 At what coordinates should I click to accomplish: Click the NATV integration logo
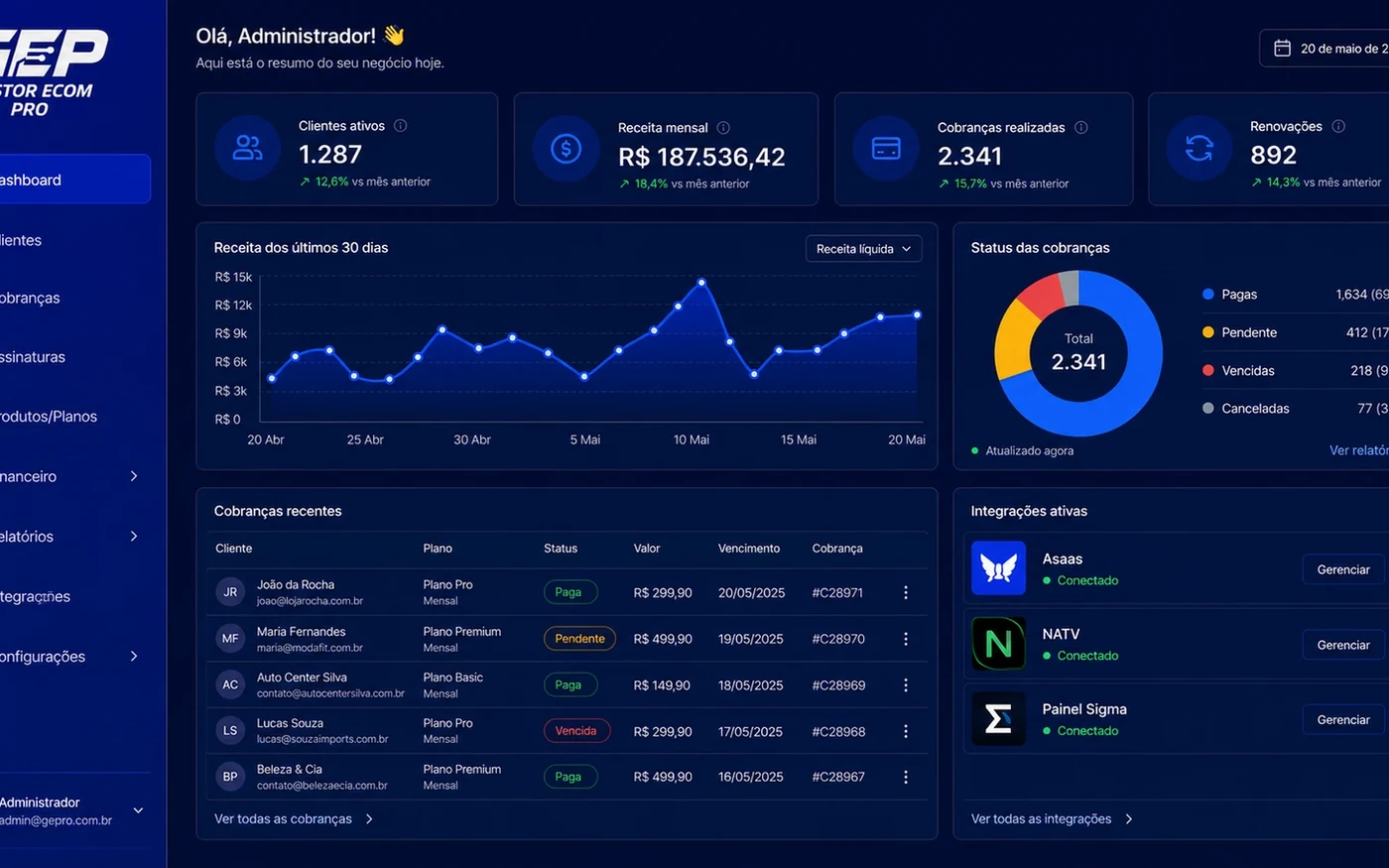[x=998, y=643]
